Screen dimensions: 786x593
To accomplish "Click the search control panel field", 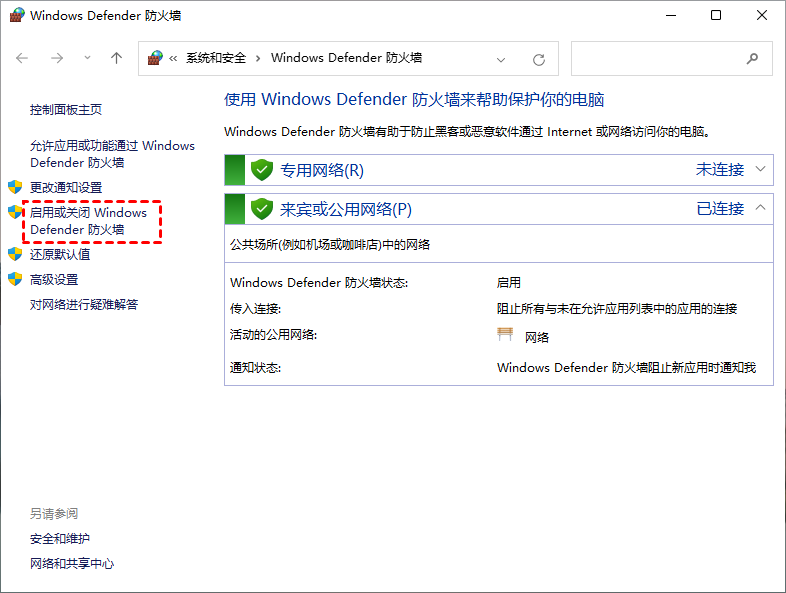I will pyautogui.click(x=672, y=59).
